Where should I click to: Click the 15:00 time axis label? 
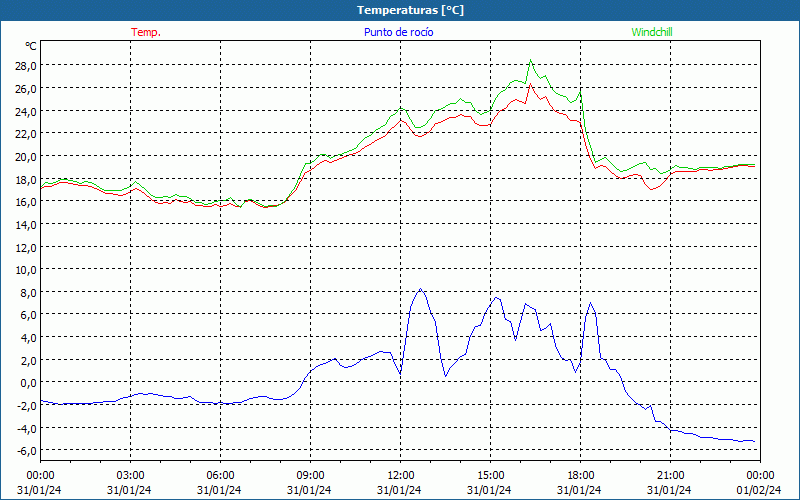[x=490, y=475]
